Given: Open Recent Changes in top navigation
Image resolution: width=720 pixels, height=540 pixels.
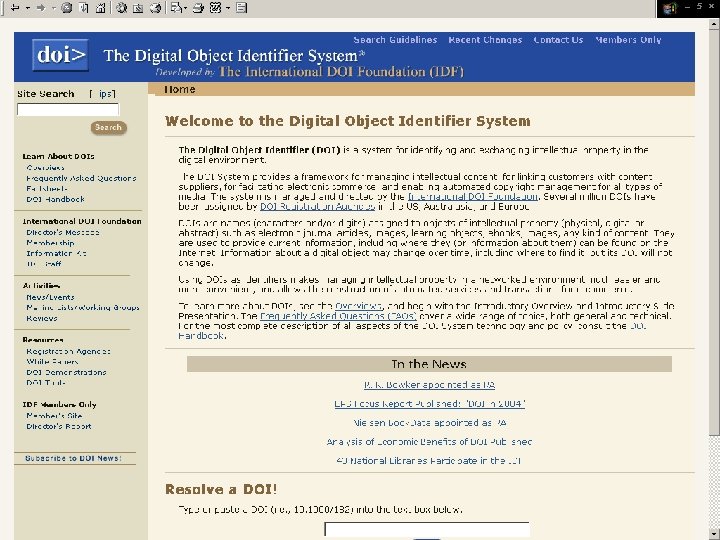Looking at the screenshot, I should click(485, 40).
